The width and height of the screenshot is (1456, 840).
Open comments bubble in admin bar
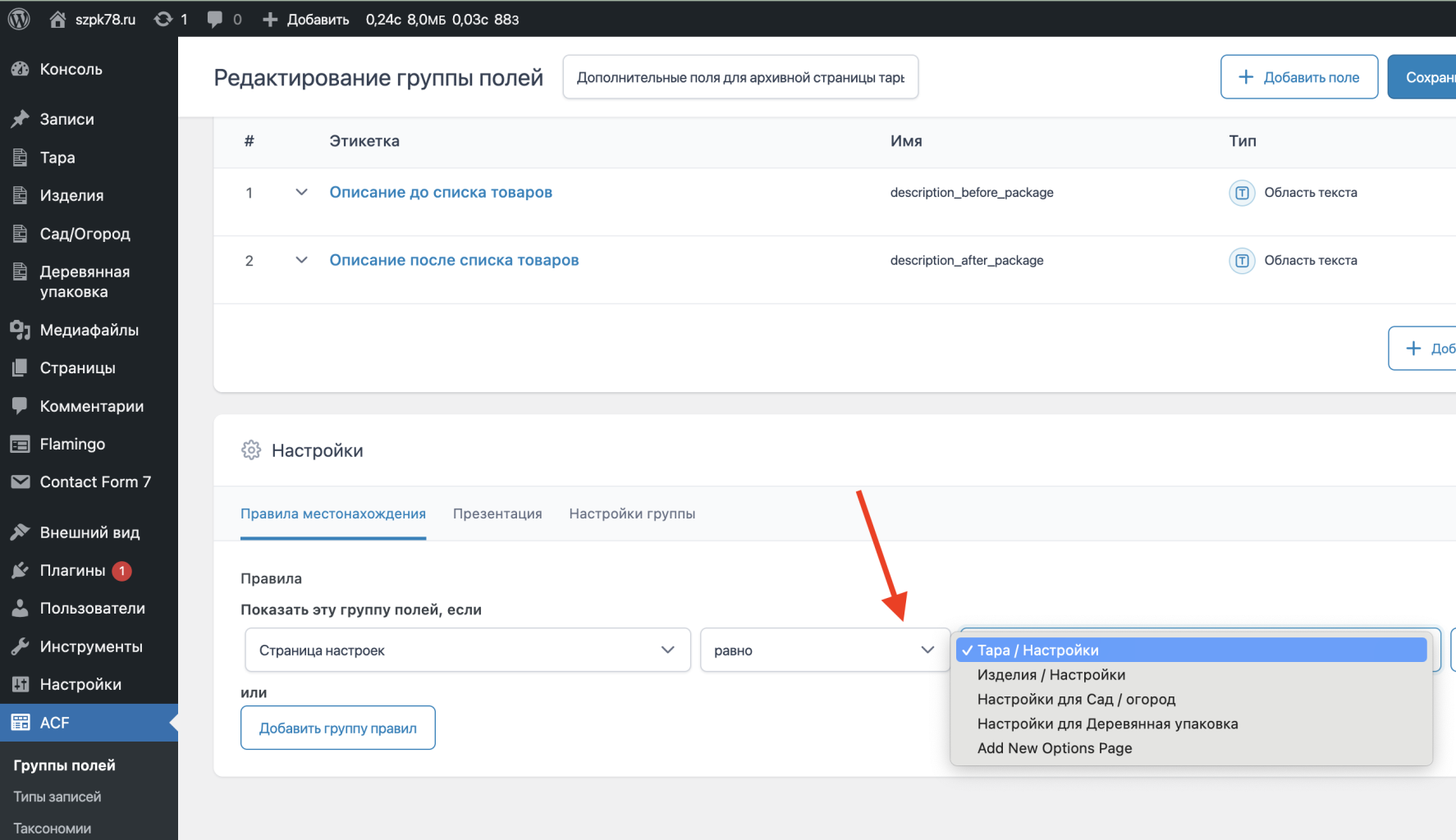coord(215,19)
